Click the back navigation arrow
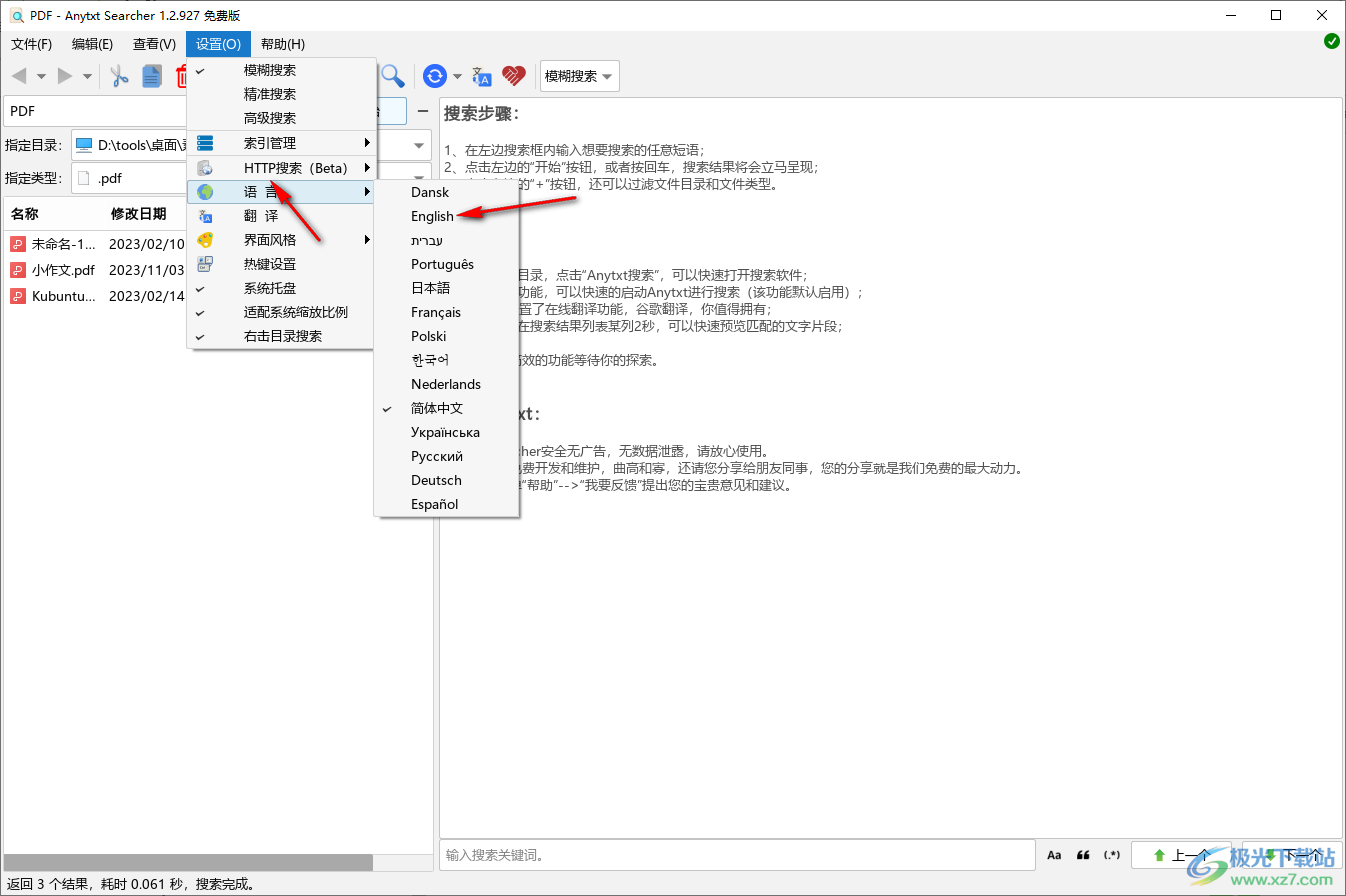Viewport: 1346px width, 896px height. click(x=19, y=76)
